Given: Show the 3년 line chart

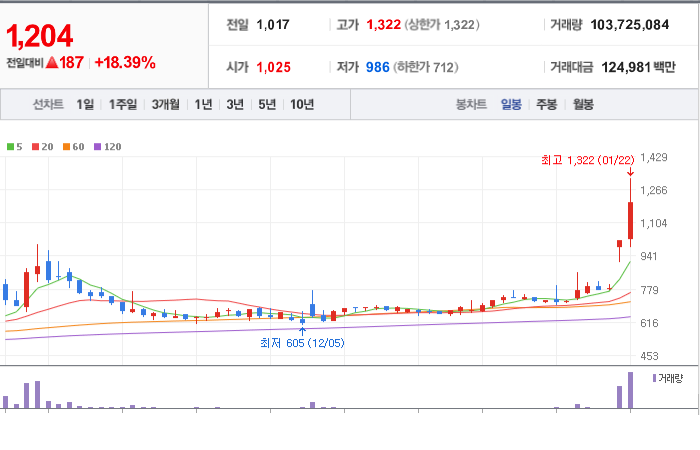Looking at the screenshot, I should point(235,104).
